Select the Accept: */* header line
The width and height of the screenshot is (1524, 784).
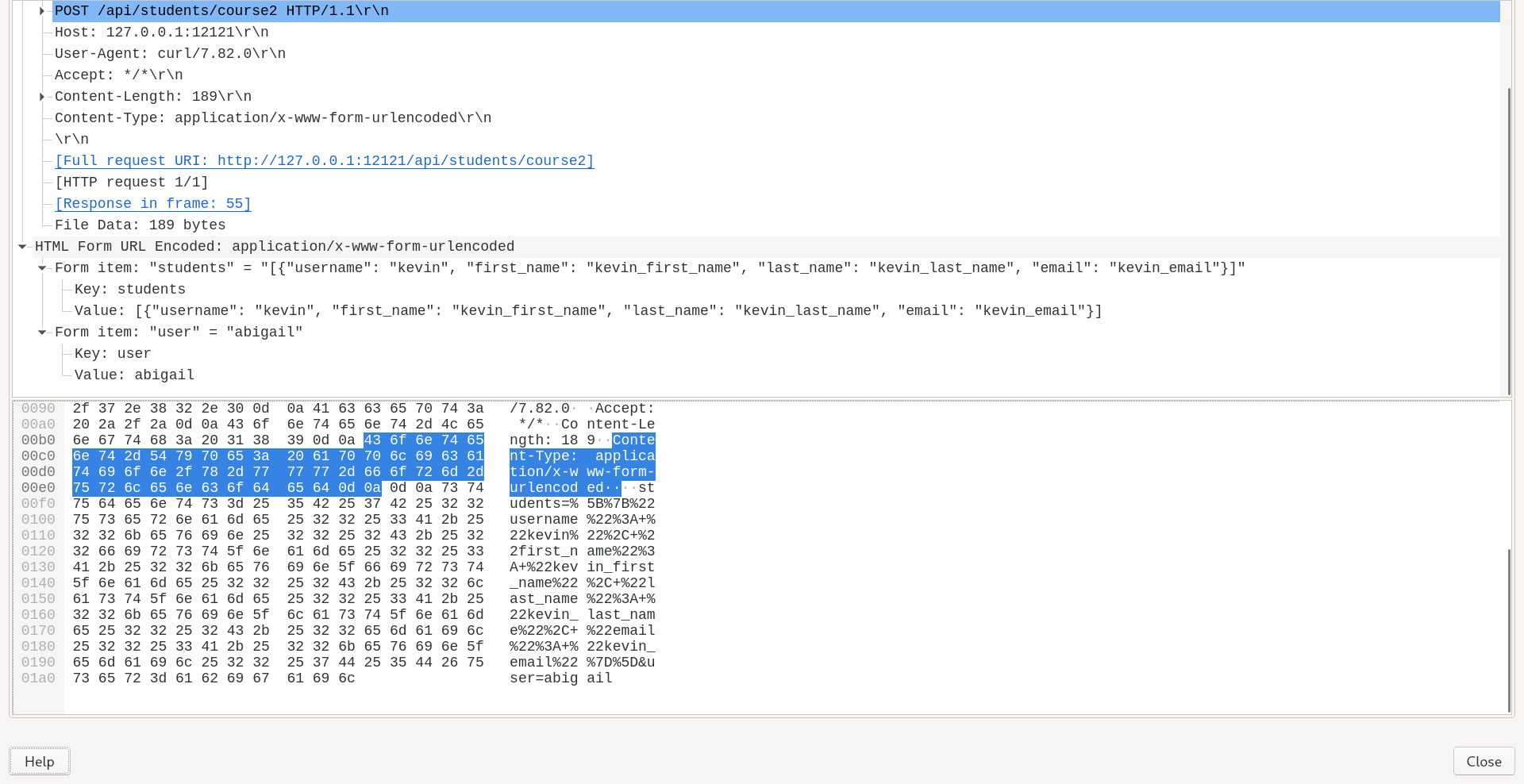tap(118, 75)
